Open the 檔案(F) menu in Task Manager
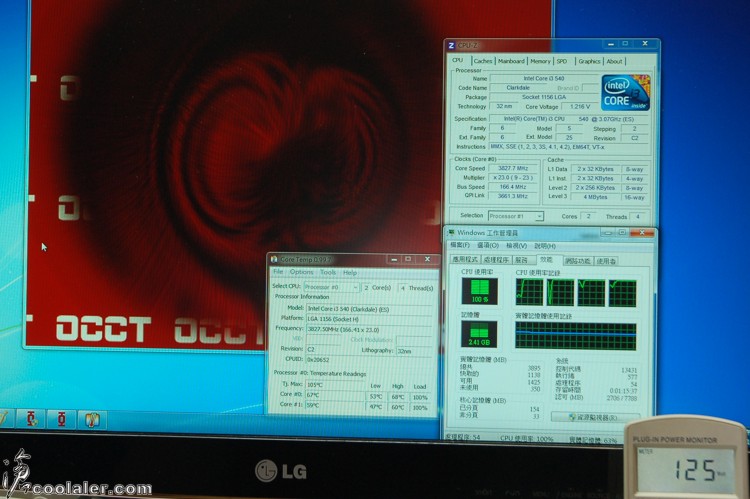750x499 pixels. click(460, 245)
